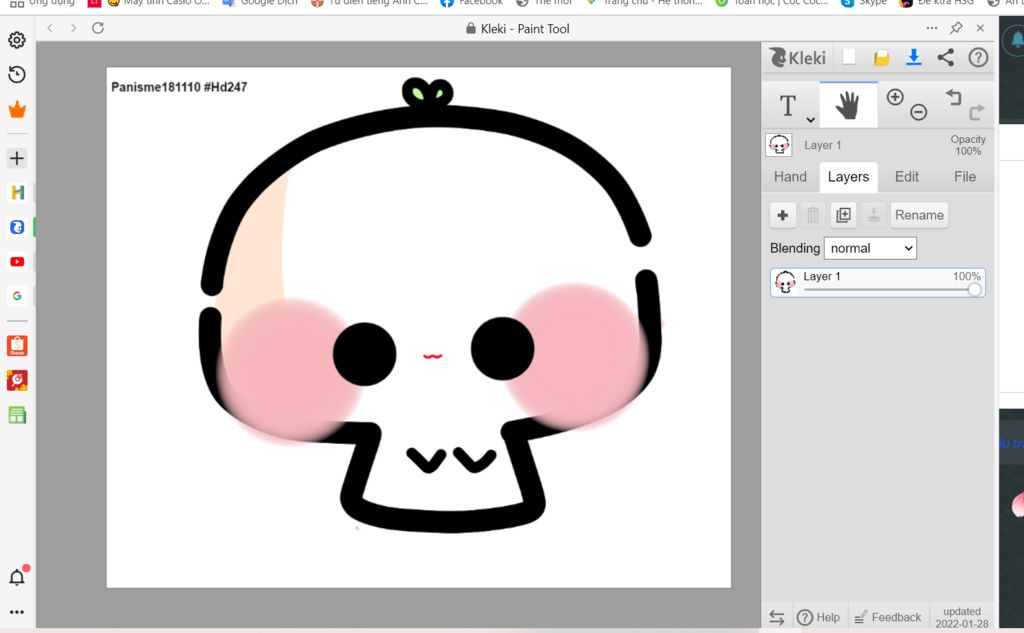Screen dimensions: 1024x633
Task: Zoom in with the plus magnifier
Action: (895, 97)
